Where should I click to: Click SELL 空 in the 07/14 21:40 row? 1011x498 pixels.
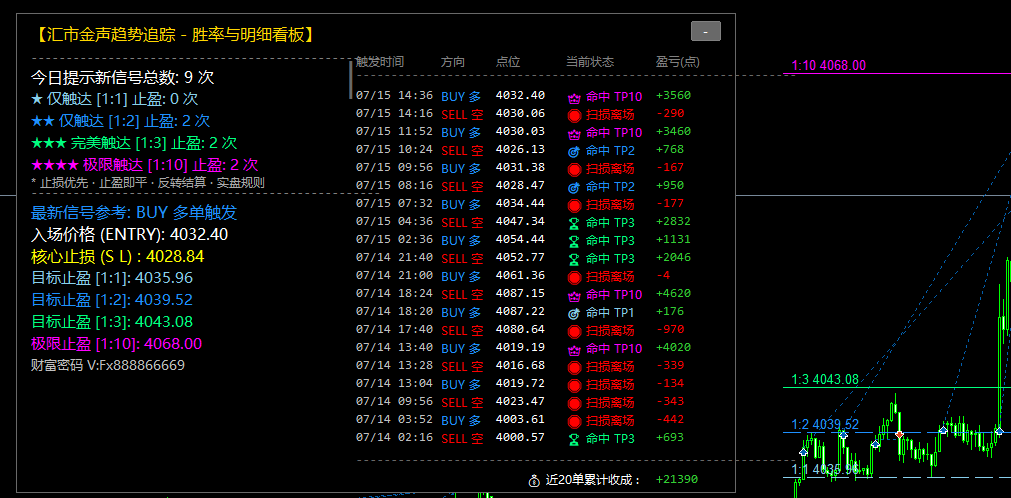(x=462, y=259)
